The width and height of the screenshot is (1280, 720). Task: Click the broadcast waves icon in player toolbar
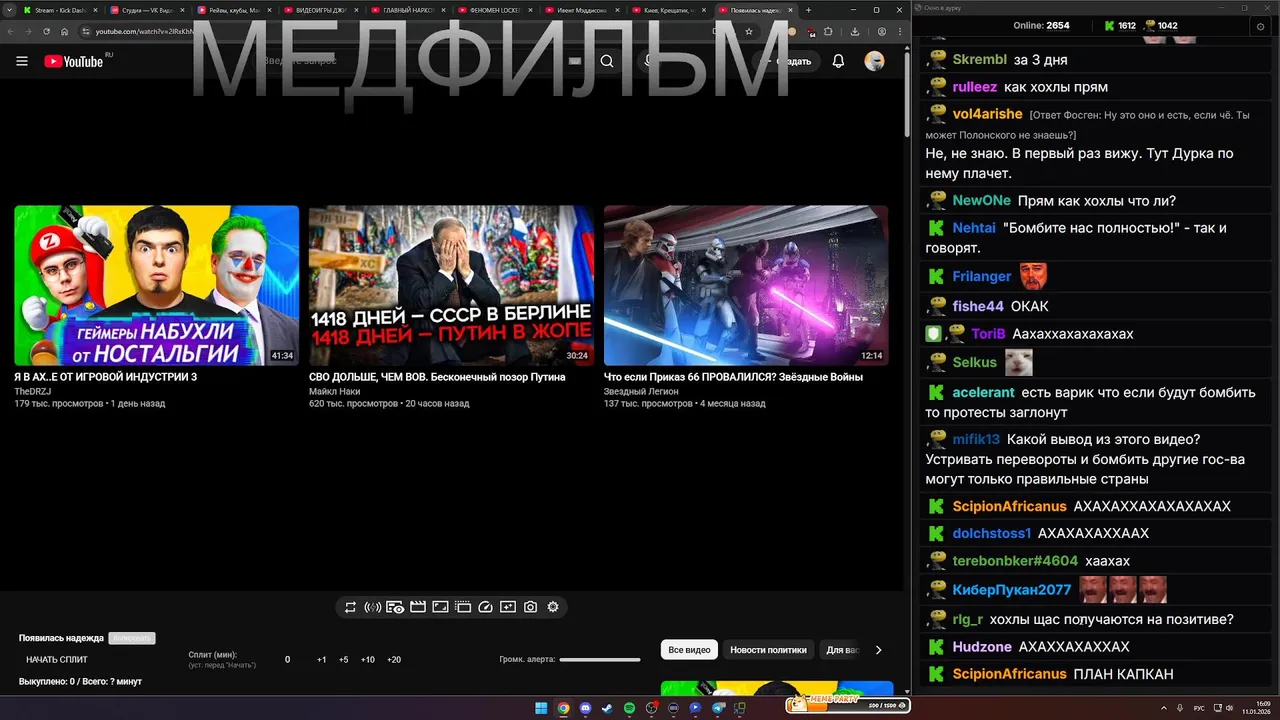click(x=372, y=607)
